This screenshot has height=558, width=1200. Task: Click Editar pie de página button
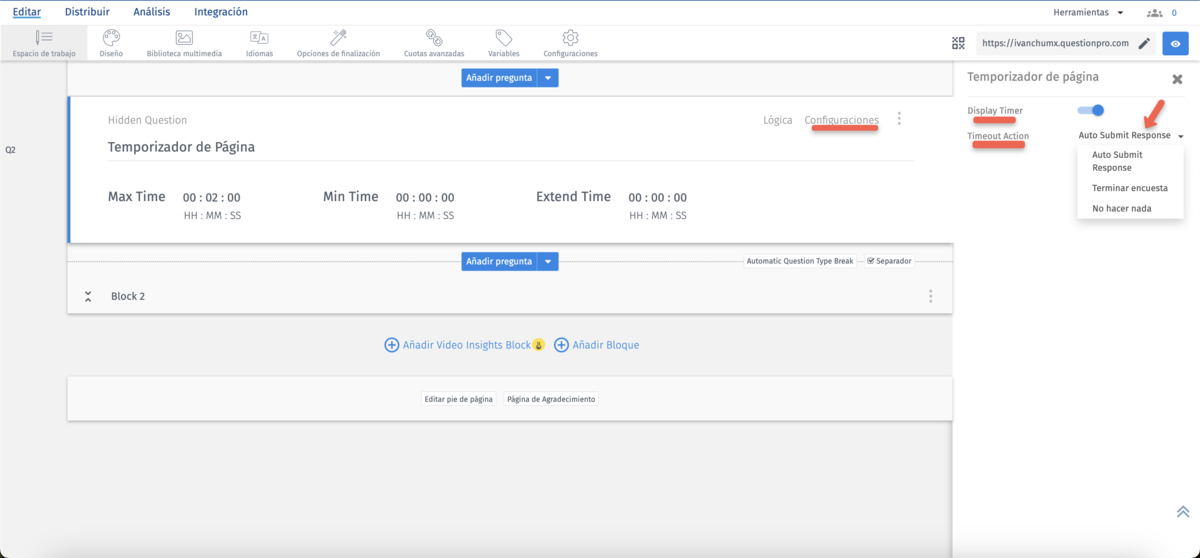[x=459, y=399]
